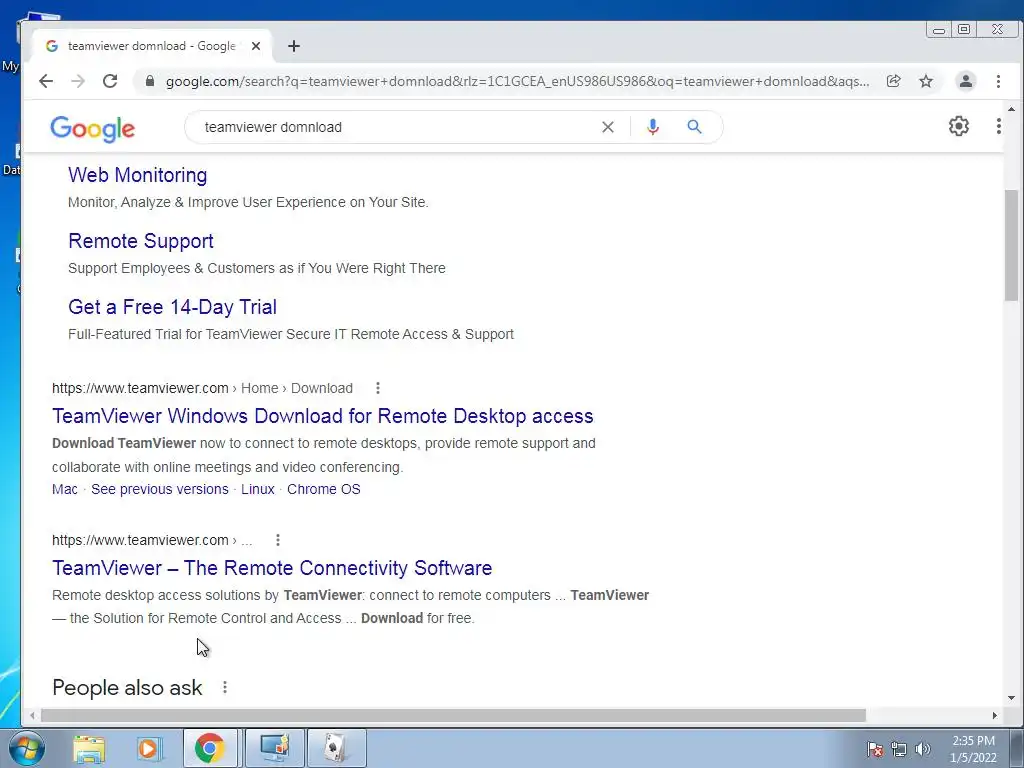Close the teamviewer domnload tab
The image size is (1024, 768).
click(x=256, y=46)
